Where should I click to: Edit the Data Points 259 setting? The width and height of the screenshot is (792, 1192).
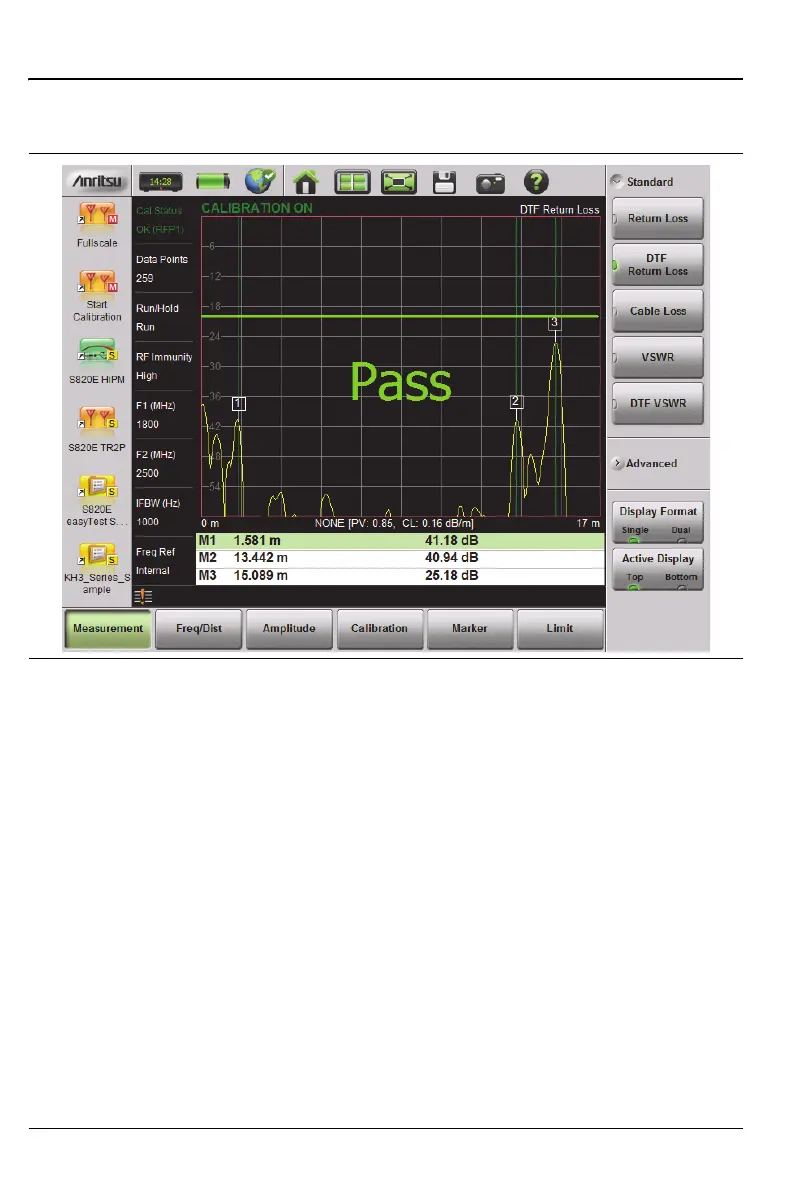tap(163, 269)
